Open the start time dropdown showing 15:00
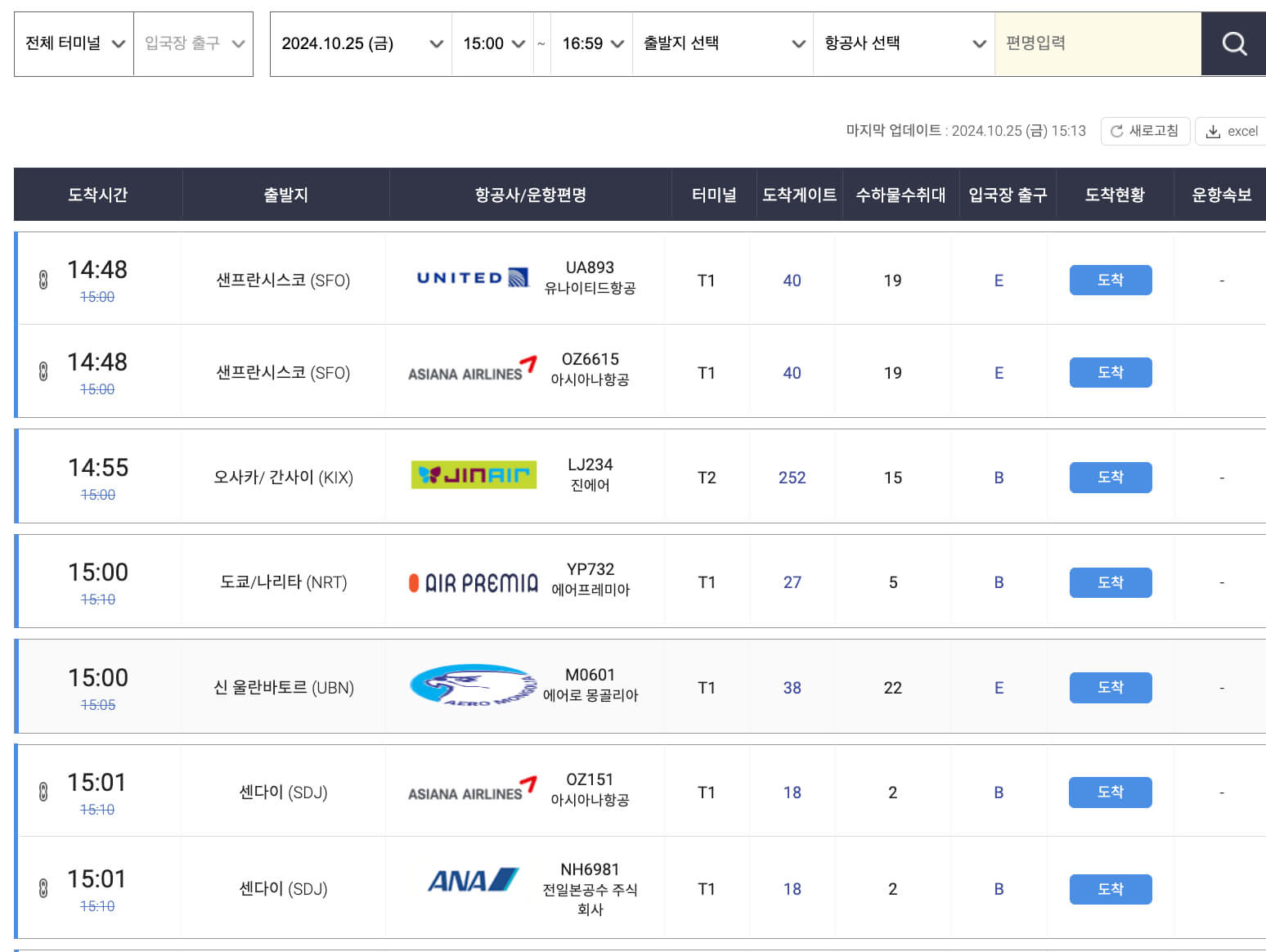 pyautogui.click(x=493, y=43)
